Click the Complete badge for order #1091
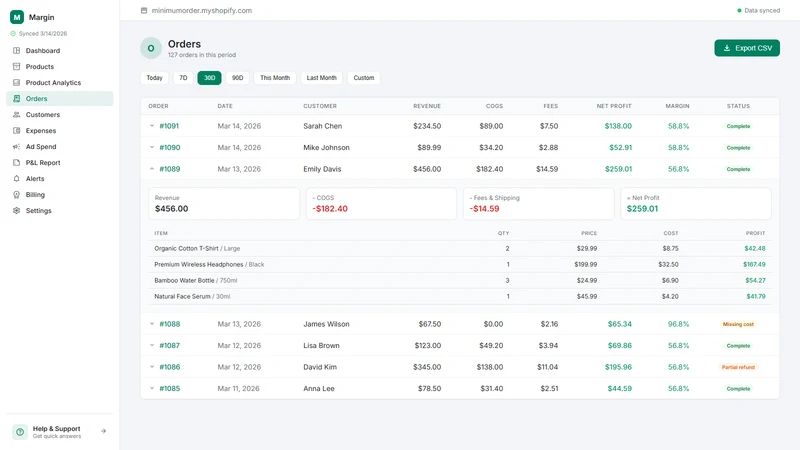This screenshot has height=450, width=800. [x=738, y=126]
